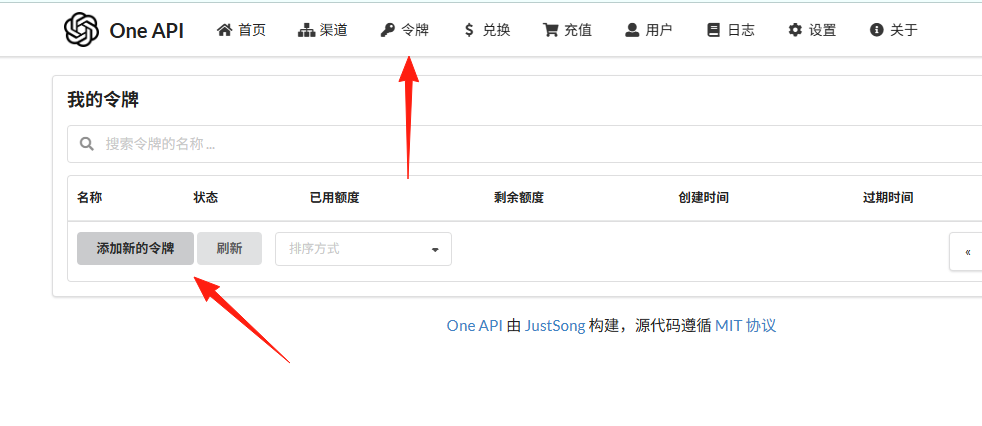Viewport: 982px width, 426px height.
Task: Open the 排序方式 dropdown
Action: coord(363,249)
